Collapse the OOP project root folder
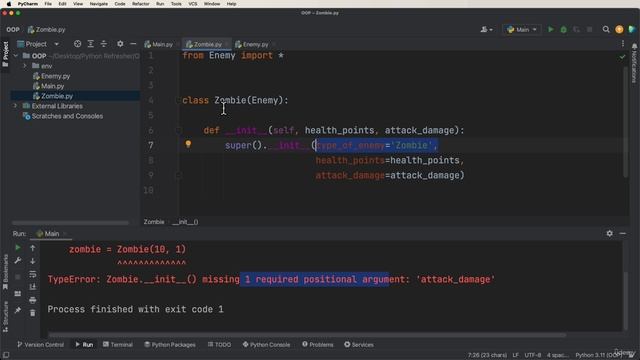The width and height of the screenshot is (640, 360). coord(16,56)
